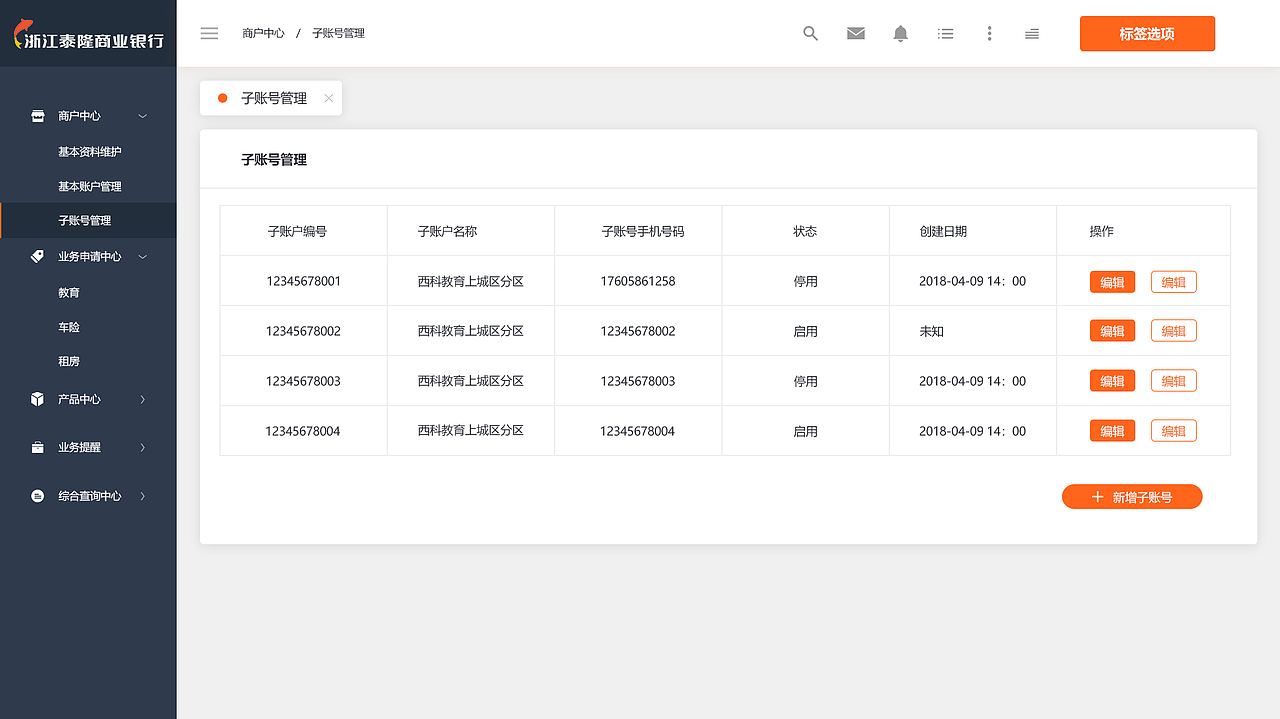Click outlined 编辑 button for 12345678002
The width and height of the screenshot is (1280, 719).
click(x=1173, y=331)
